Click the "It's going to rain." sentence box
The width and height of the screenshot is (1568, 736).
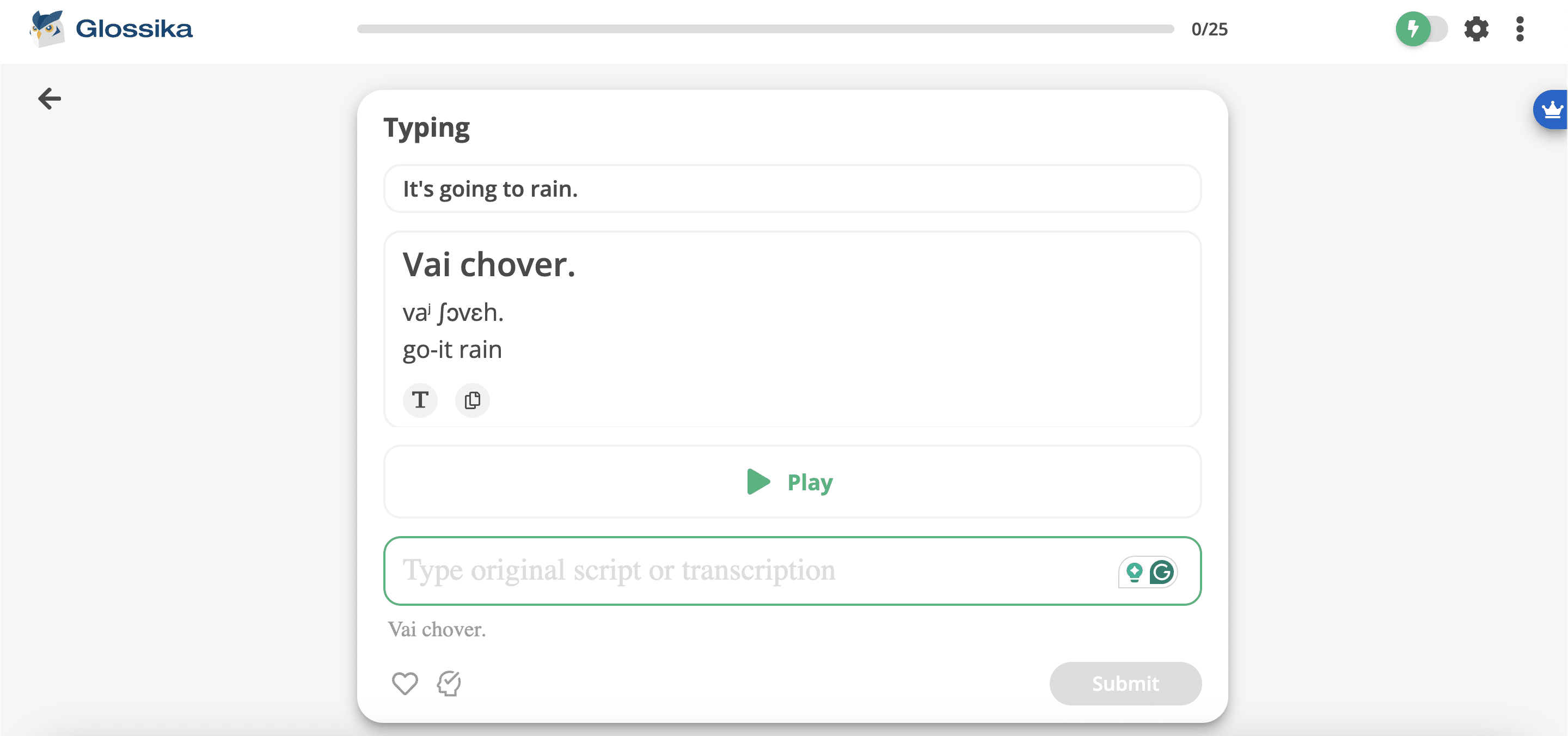coord(792,189)
